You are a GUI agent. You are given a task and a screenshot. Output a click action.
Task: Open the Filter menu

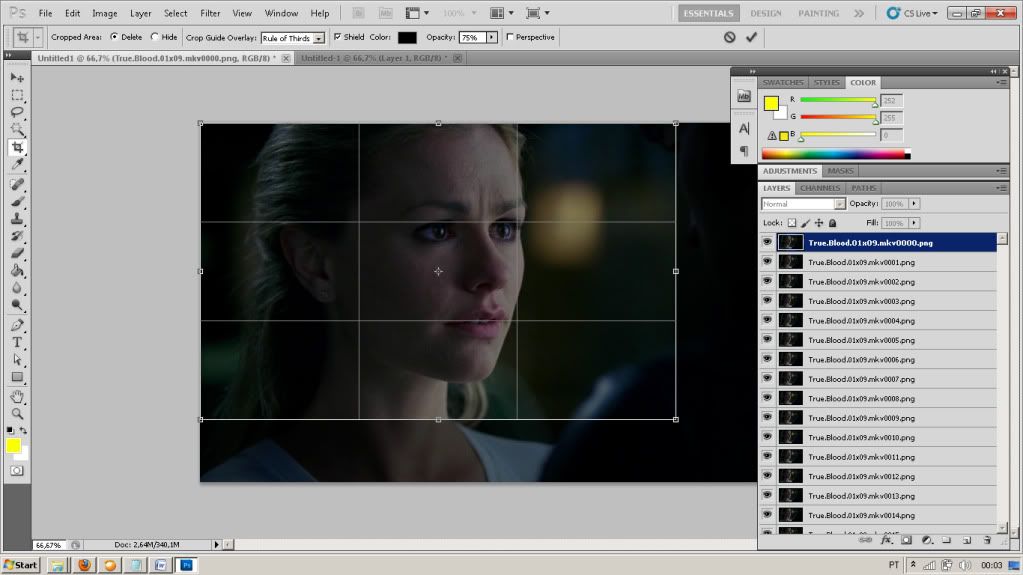(x=210, y=13)
